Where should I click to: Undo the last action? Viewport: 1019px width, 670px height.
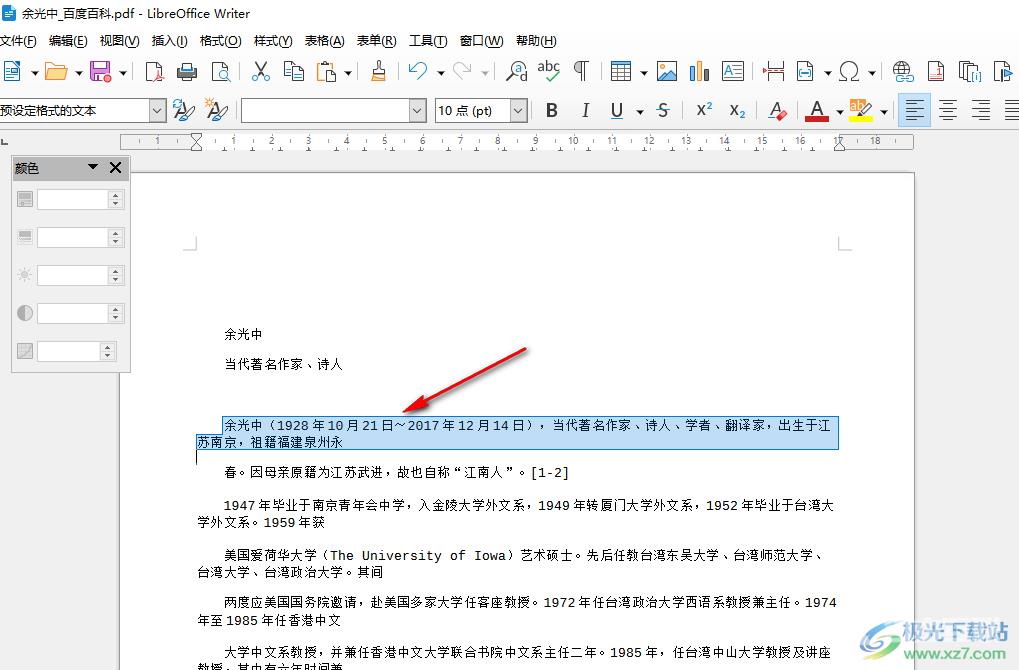(418, 71)
